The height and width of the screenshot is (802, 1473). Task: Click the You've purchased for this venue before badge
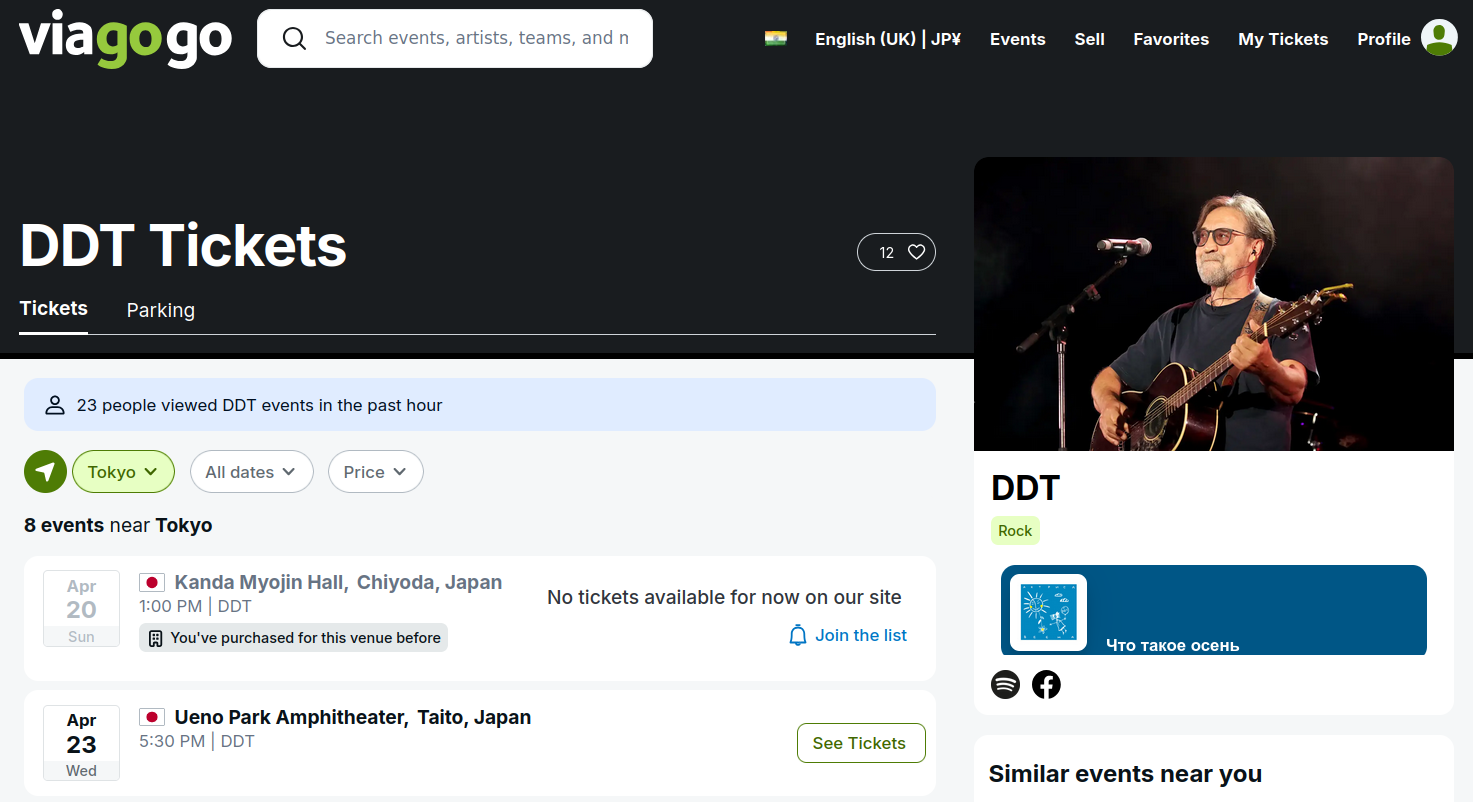[x=293, y=638]
